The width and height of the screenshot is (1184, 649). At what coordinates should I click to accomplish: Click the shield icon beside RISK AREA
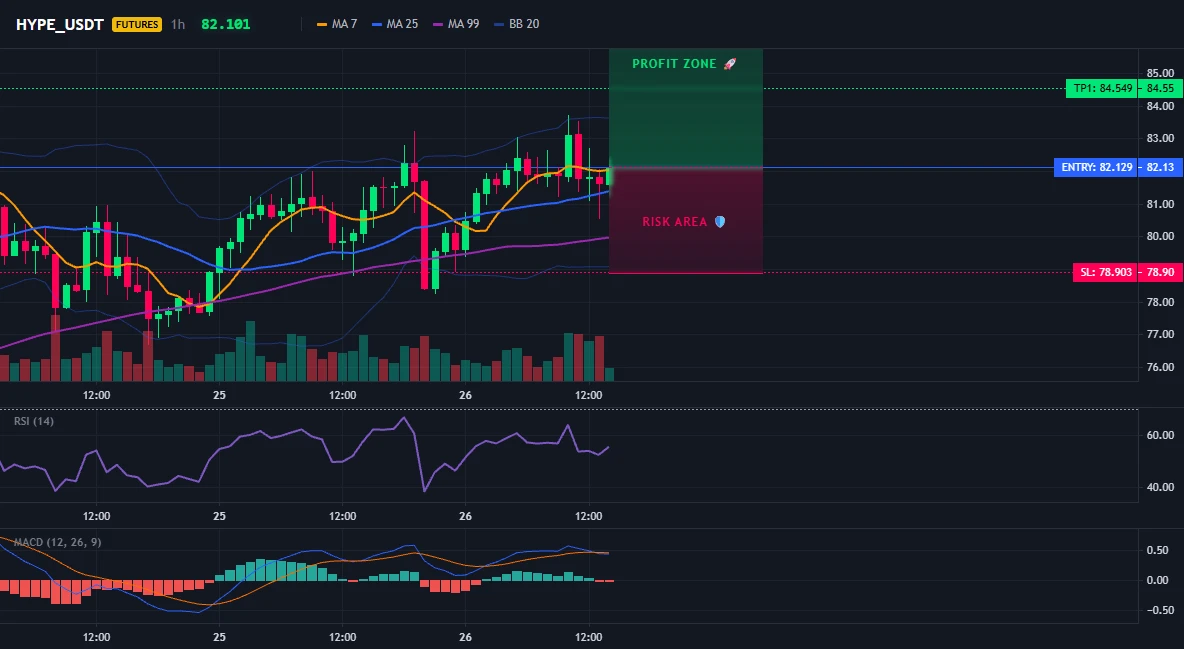click(720, 222)
